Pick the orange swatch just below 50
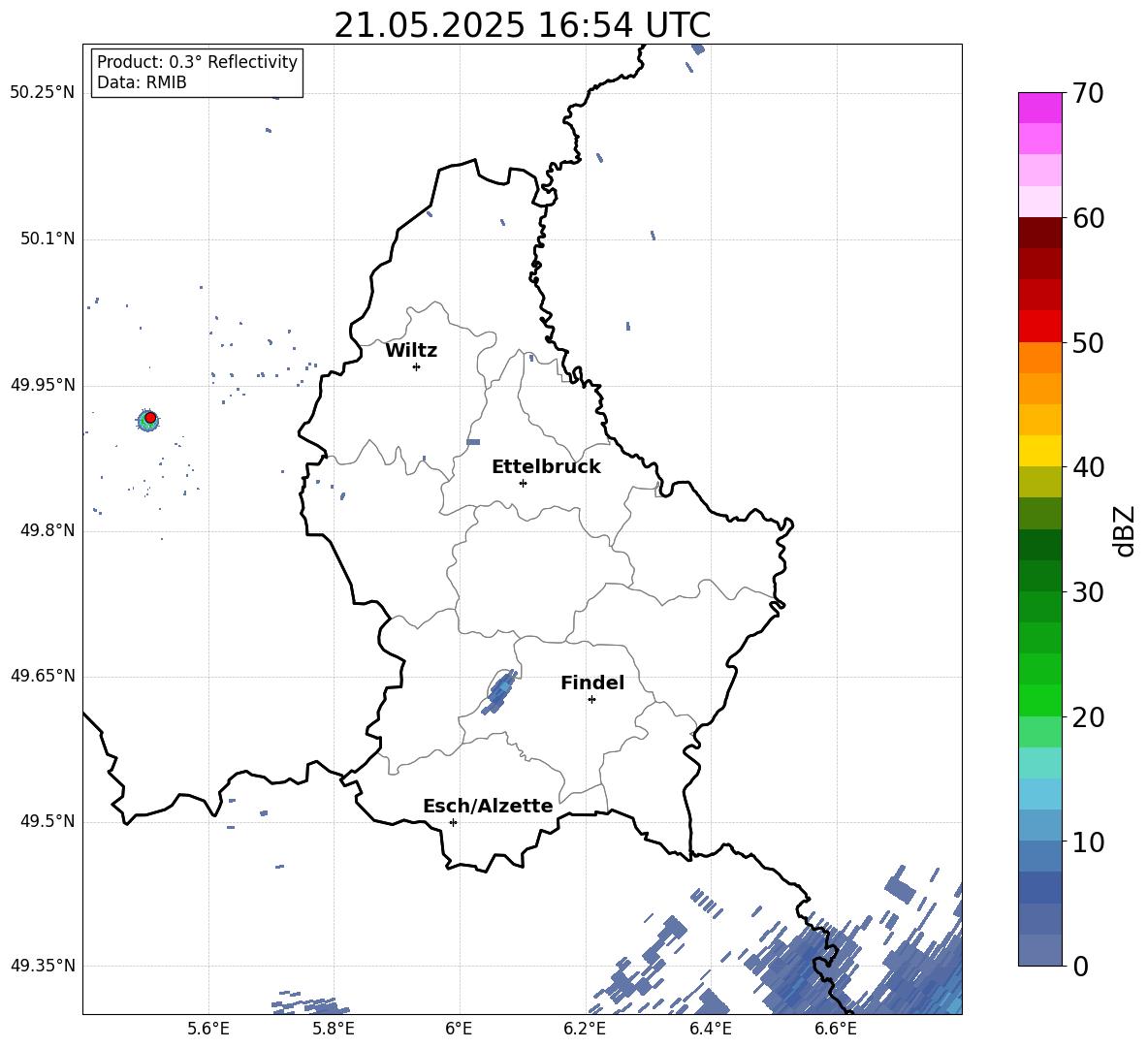Image resolution: width=1148 pixels, height=1048 pixels. tap(1039, 358)
